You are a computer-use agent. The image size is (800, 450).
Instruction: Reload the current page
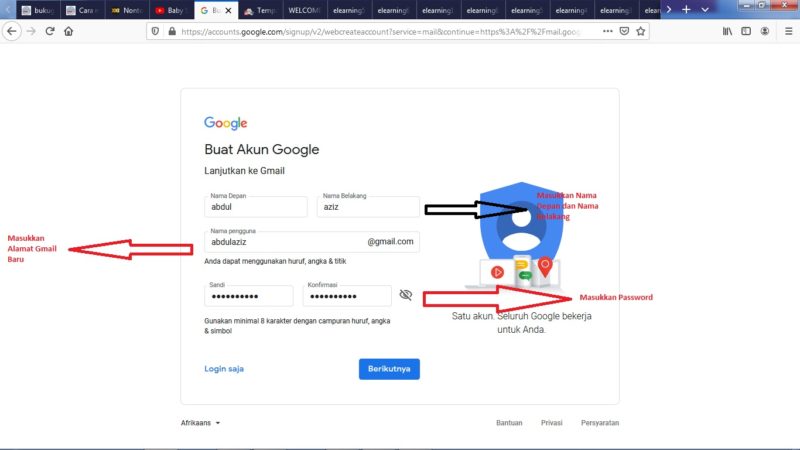point(50,31)
